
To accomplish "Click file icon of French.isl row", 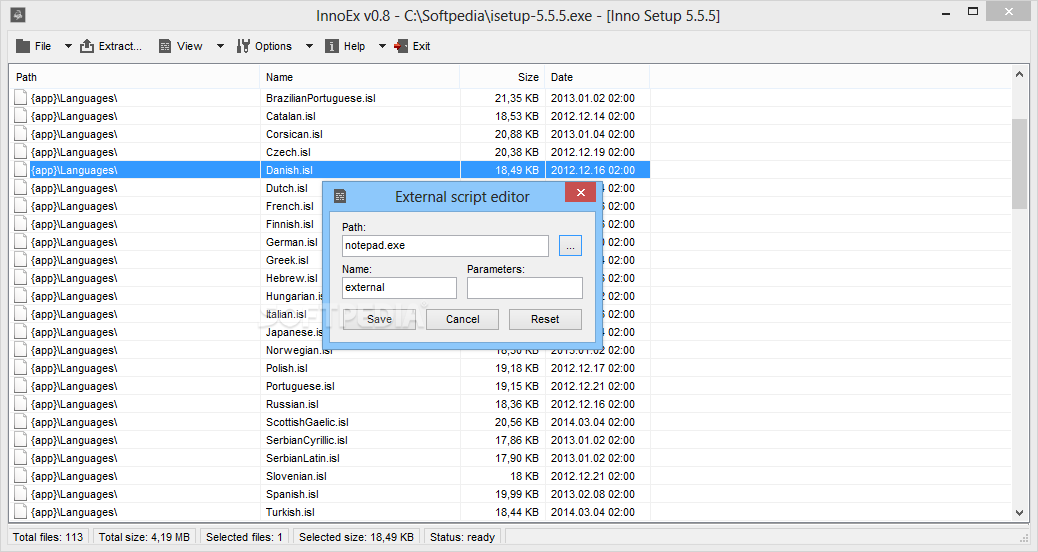I will tap(21, 206).
